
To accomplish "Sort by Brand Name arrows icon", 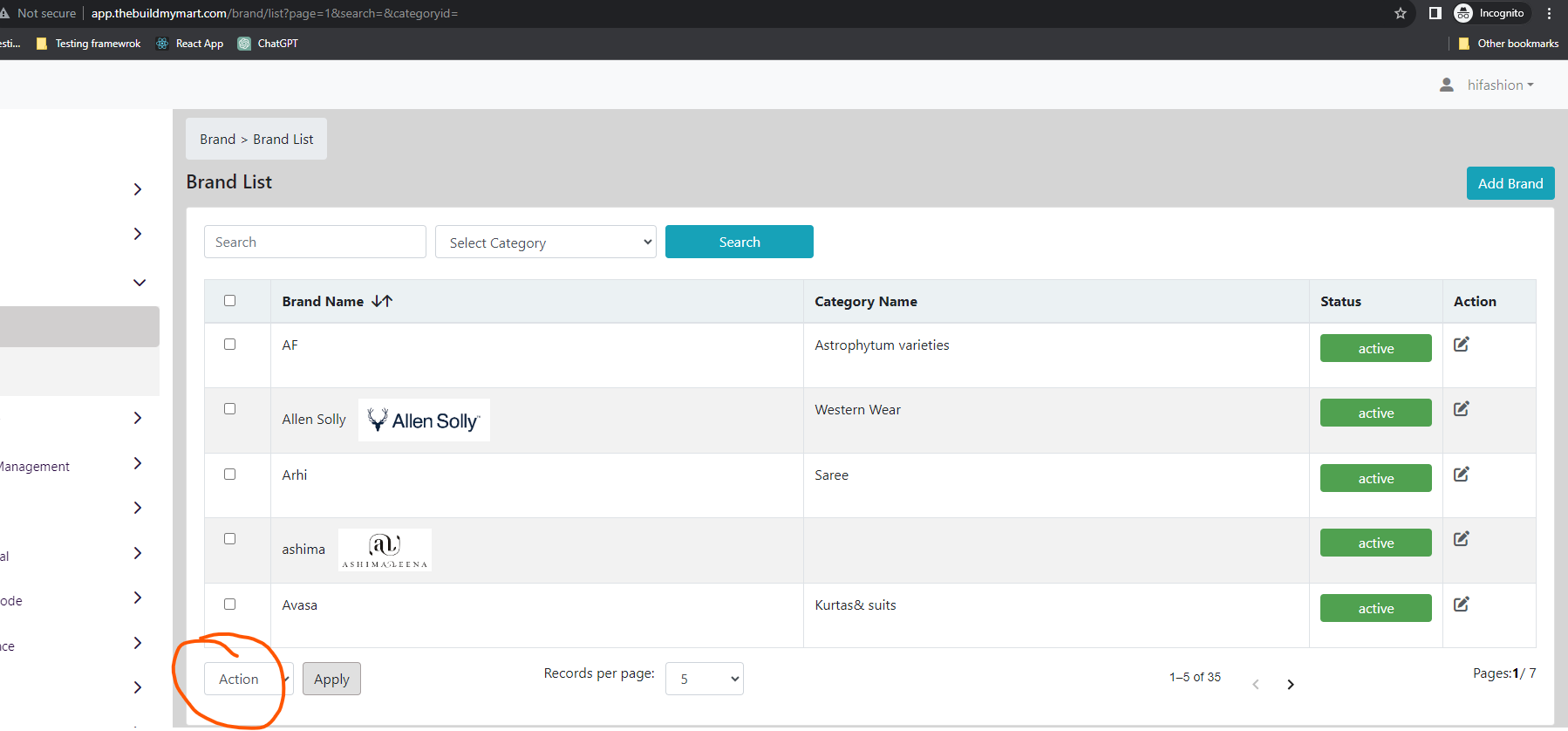I will (x=382, y=301).
